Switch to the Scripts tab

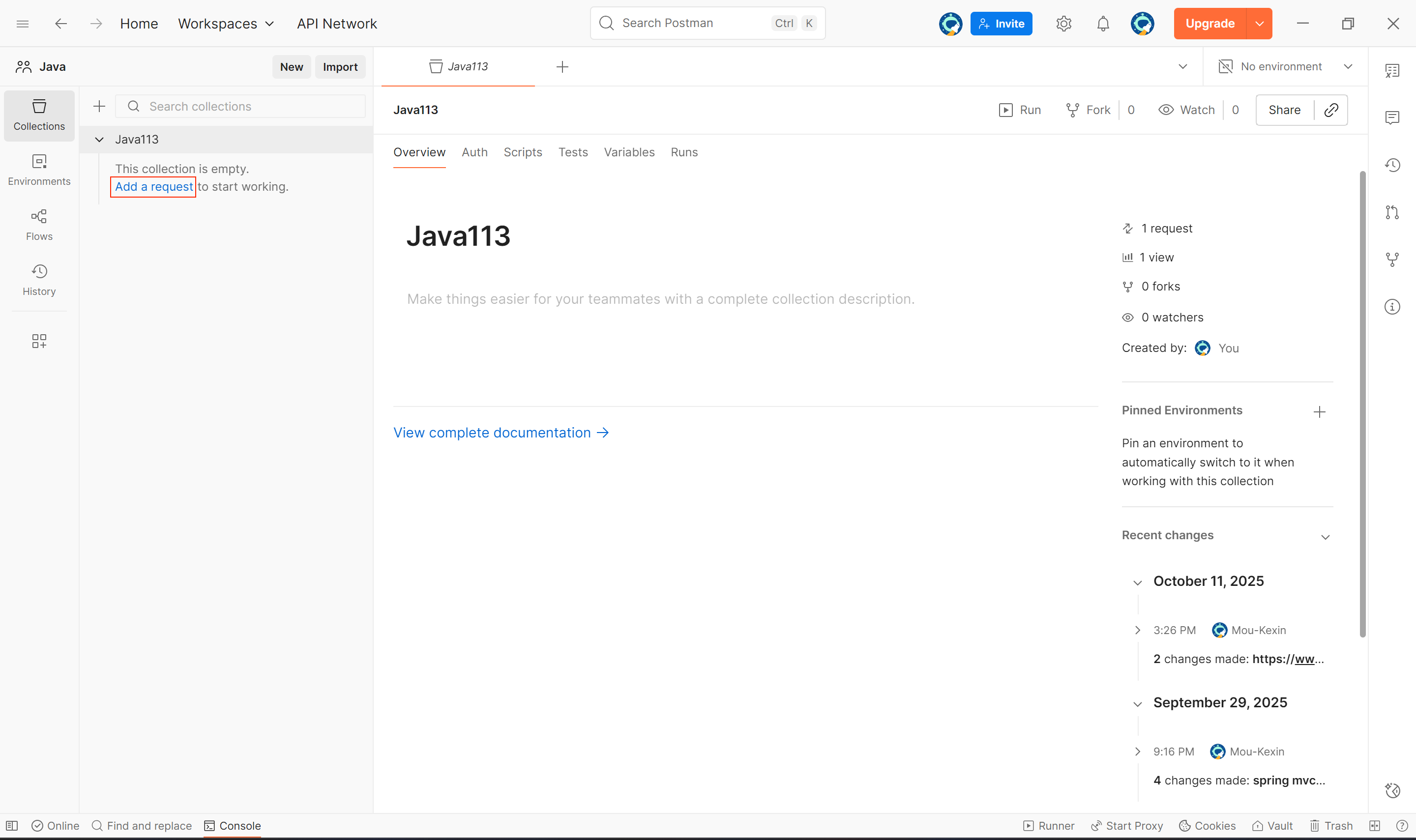tap(522, 152)
